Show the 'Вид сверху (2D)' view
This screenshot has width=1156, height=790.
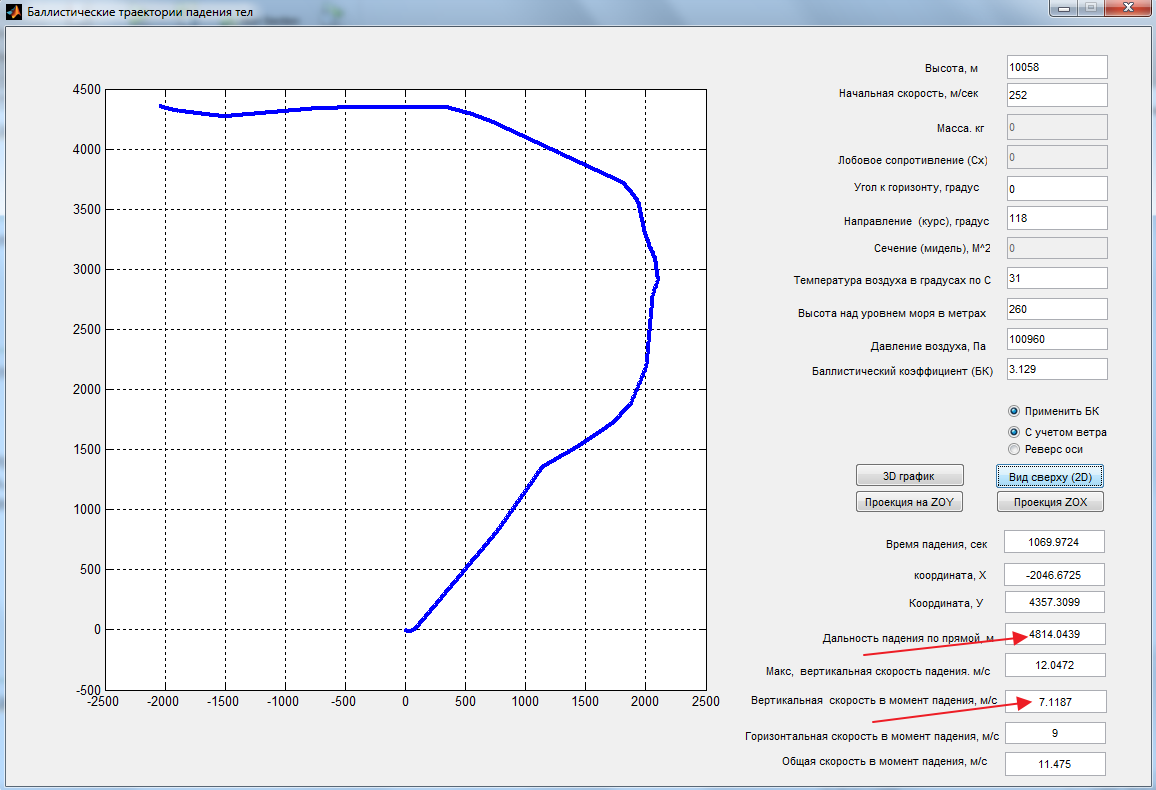[x=1050, y=477]
